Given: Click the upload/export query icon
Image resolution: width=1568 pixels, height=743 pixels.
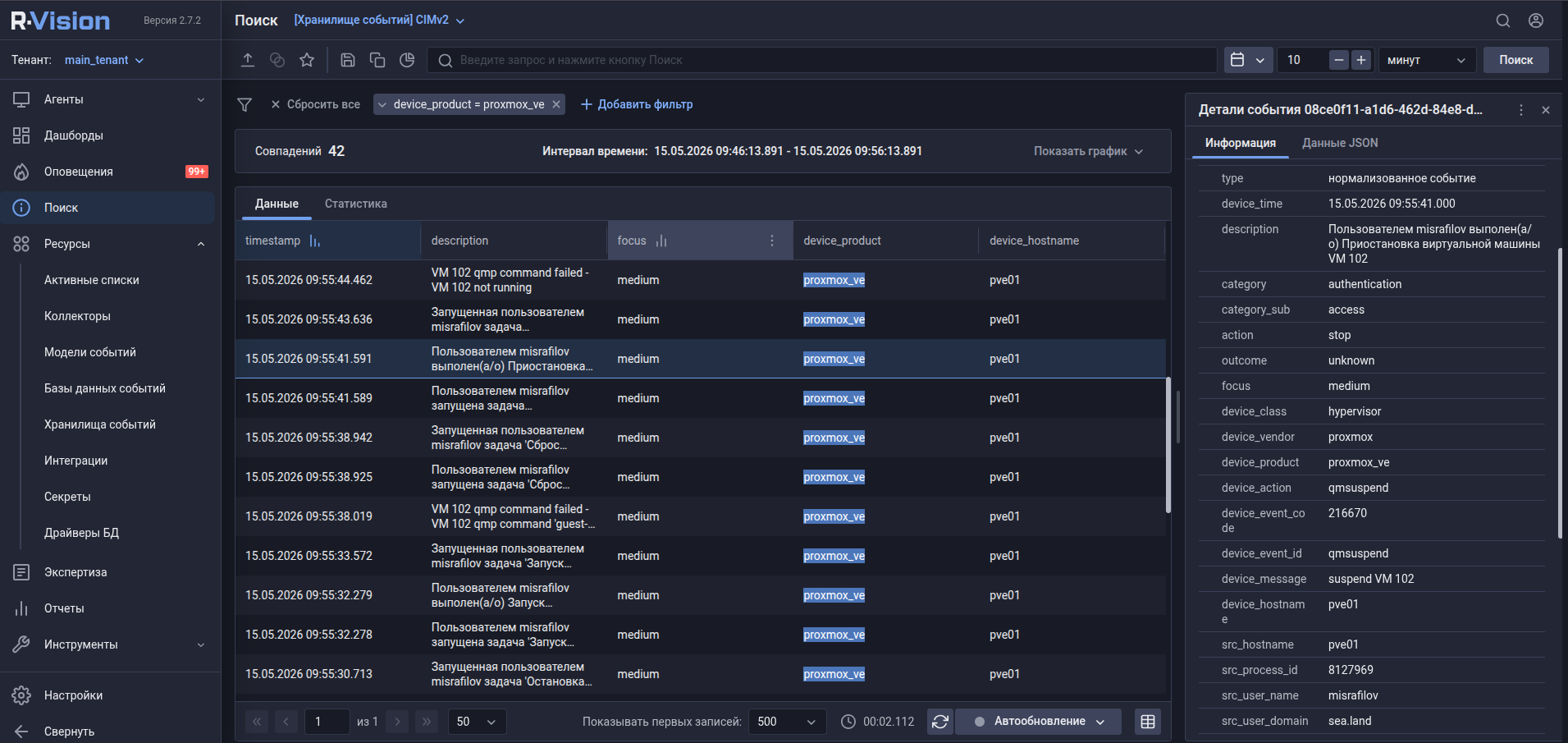Looking at the screenshot, I should [x=248, y=60].
